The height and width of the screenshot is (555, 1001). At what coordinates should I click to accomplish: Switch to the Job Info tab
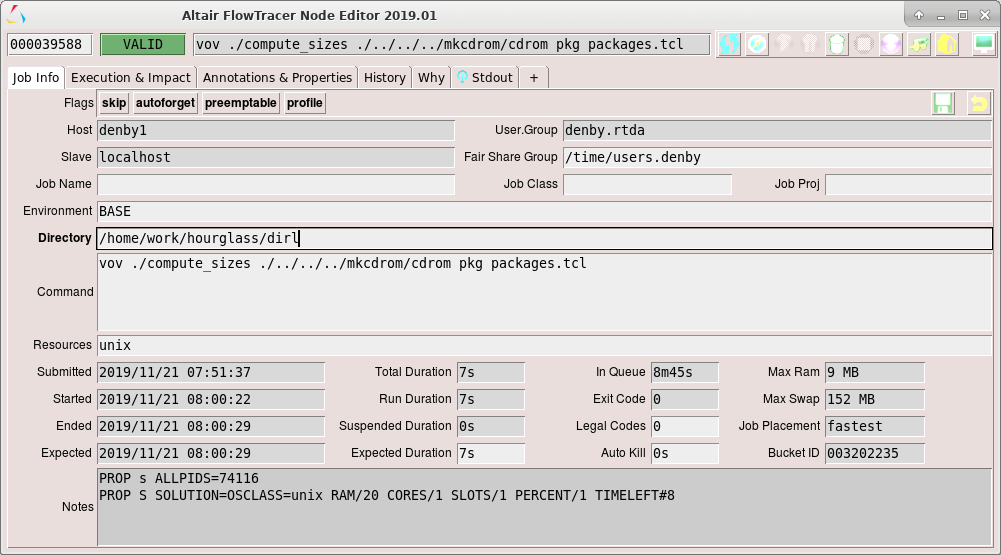pyautogui.click(x=36, y=77)
